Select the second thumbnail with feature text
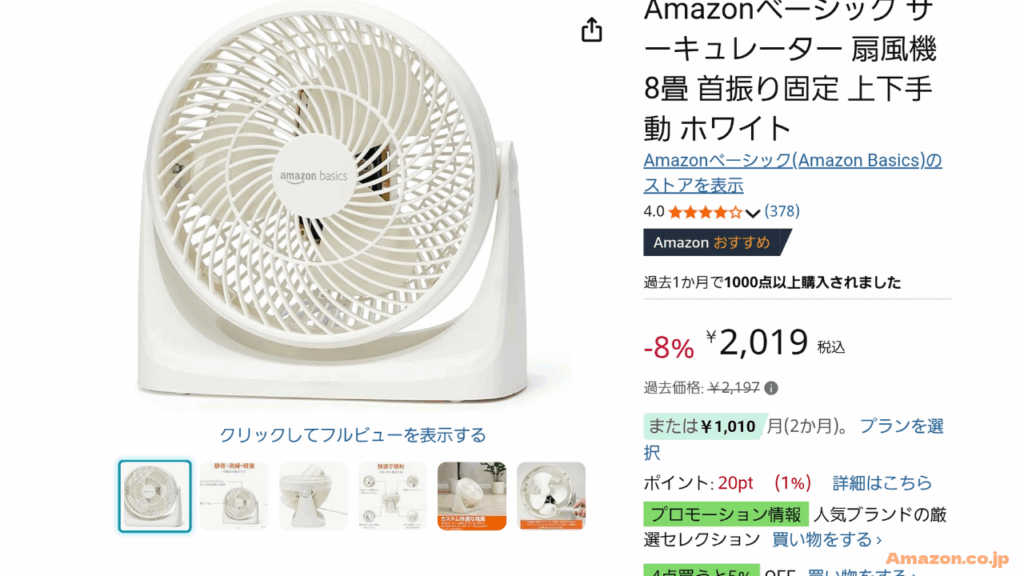The width and height of the screenshot is (1024, 576). 234,496
